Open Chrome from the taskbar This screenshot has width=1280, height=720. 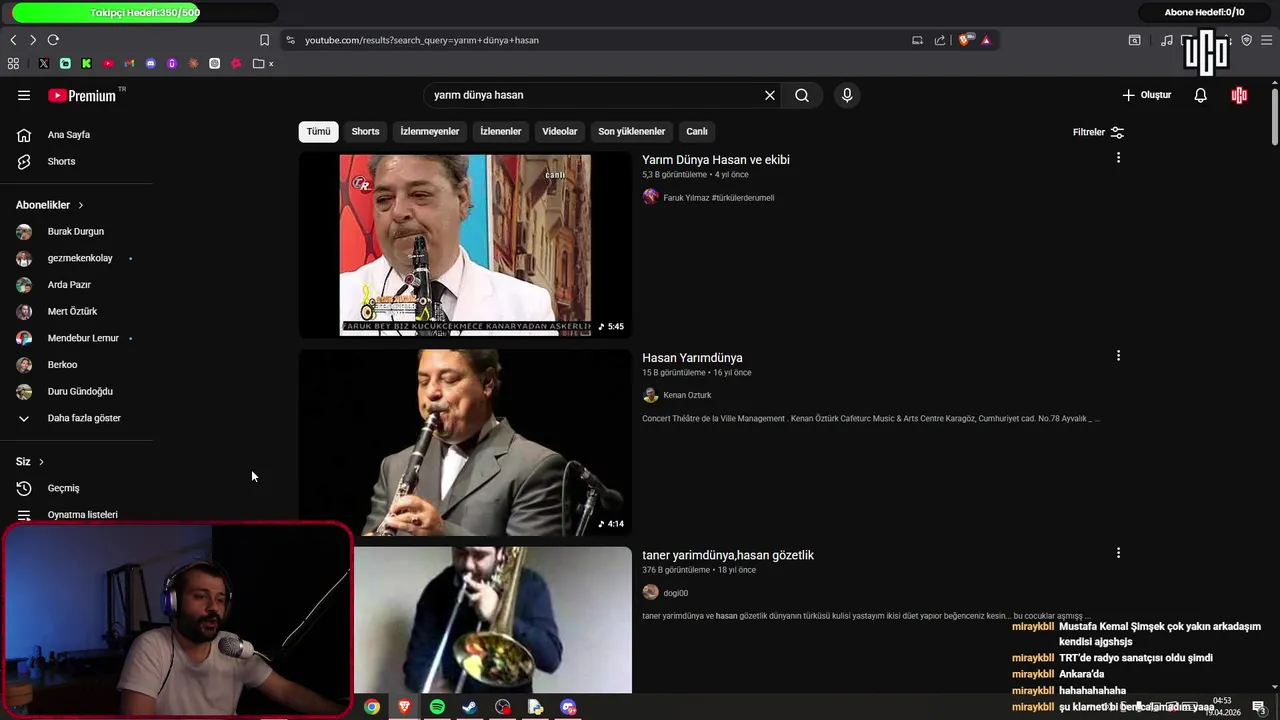[372, 707]
